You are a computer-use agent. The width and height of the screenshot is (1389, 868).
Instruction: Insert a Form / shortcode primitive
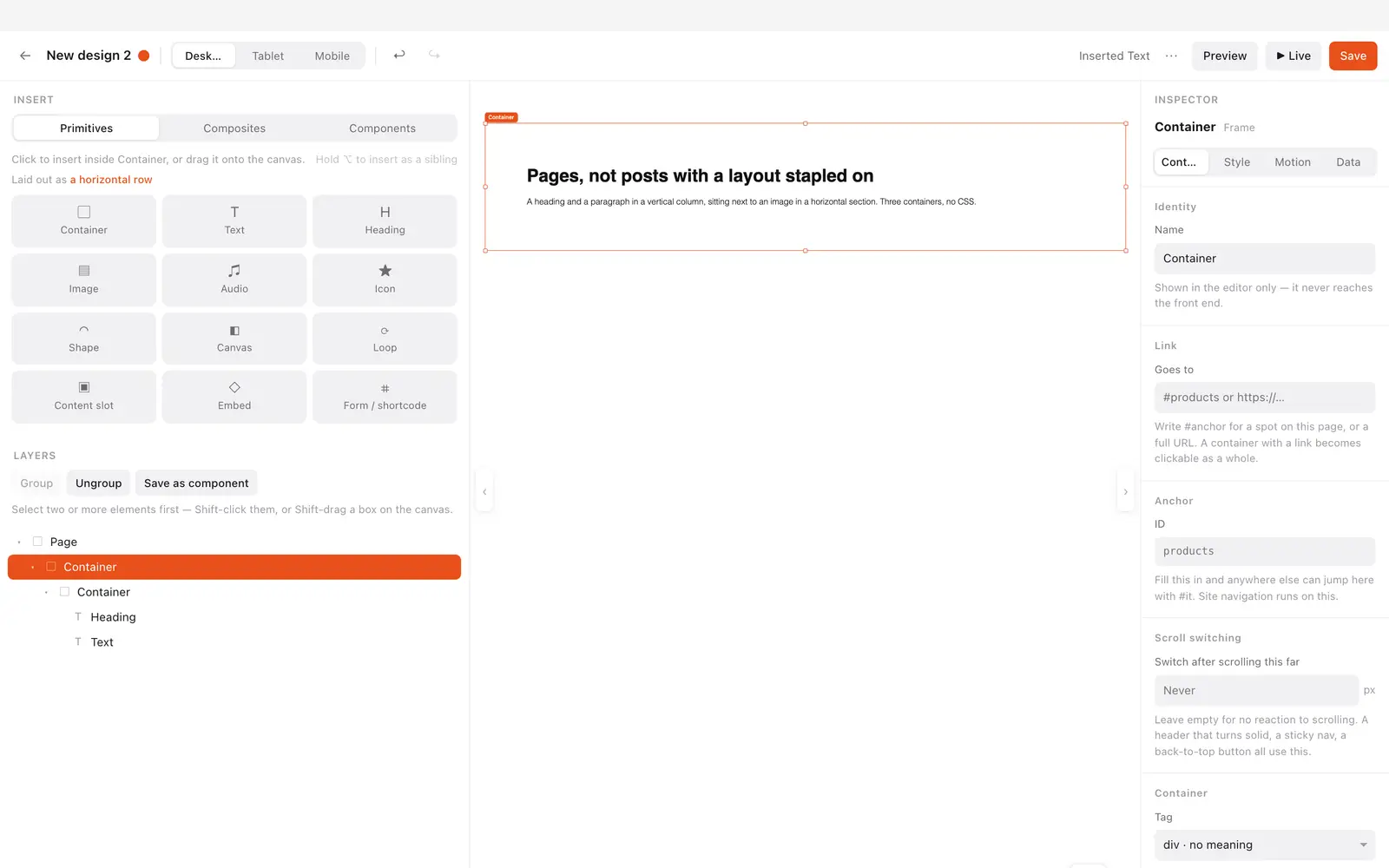pos(385,397)
